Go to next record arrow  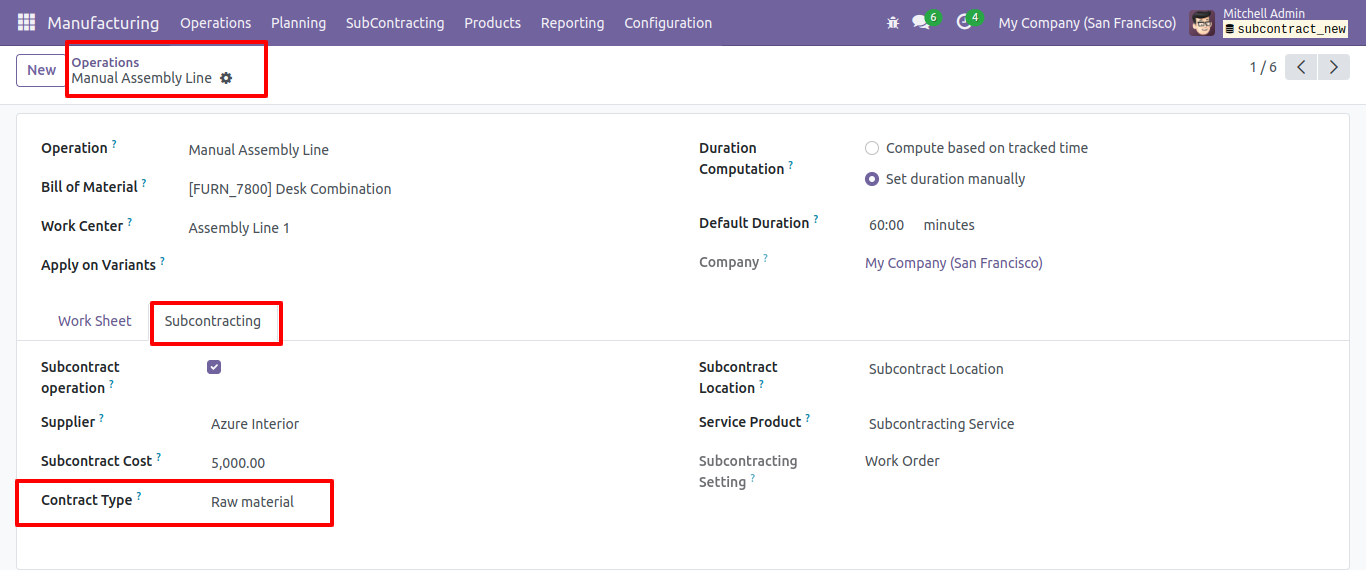1333,67
